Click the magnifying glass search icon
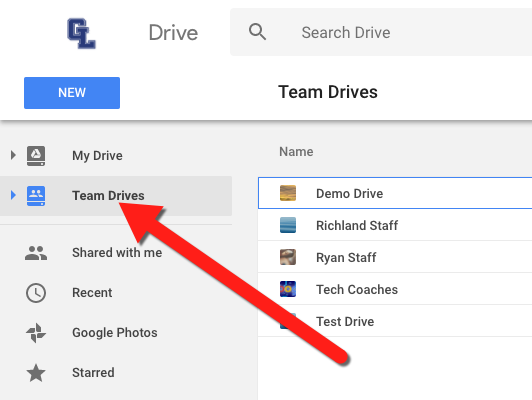 point(257,32)
